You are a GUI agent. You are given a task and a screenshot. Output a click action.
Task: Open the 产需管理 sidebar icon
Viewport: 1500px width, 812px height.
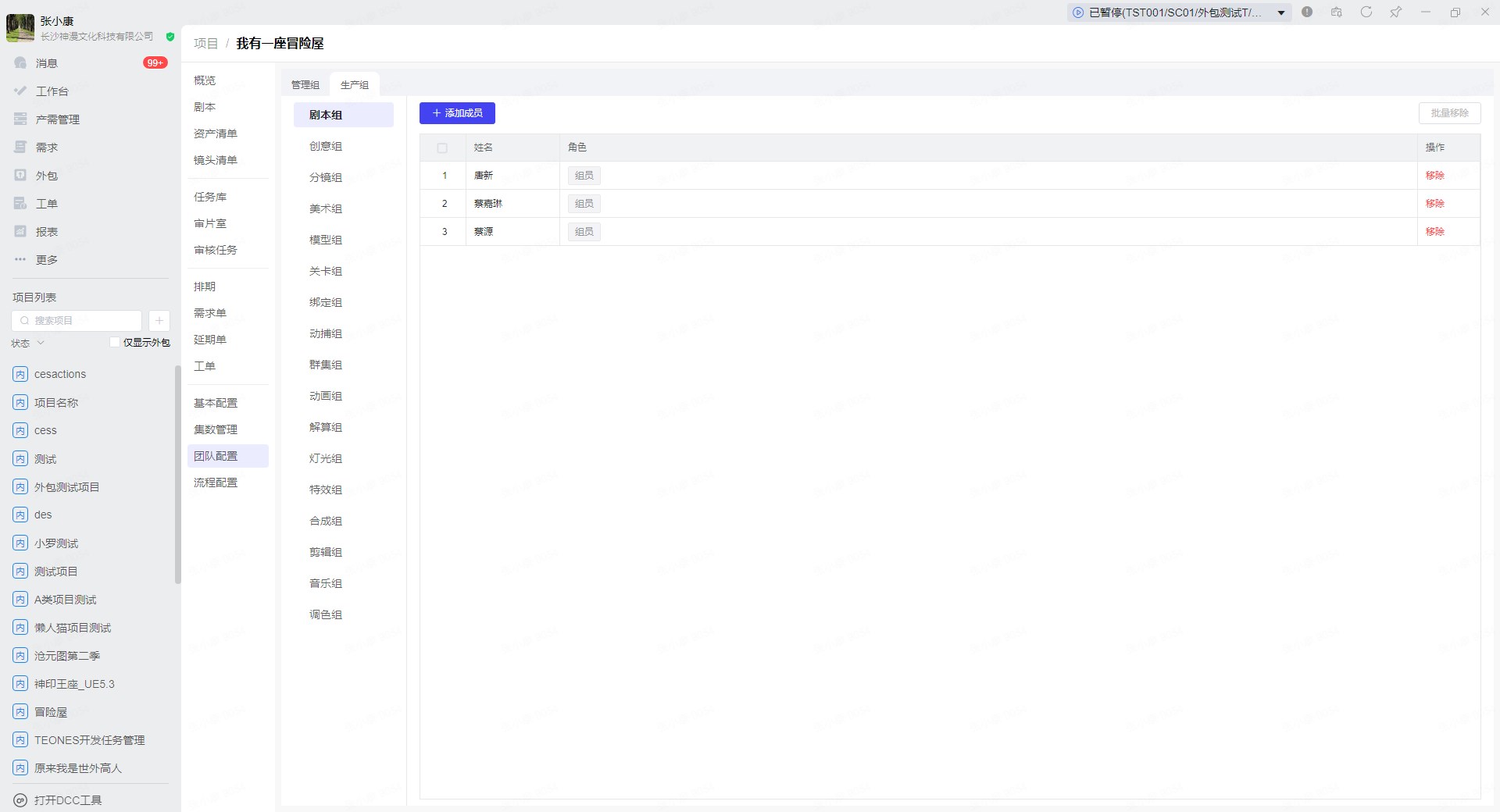click(x=20, y=119)
